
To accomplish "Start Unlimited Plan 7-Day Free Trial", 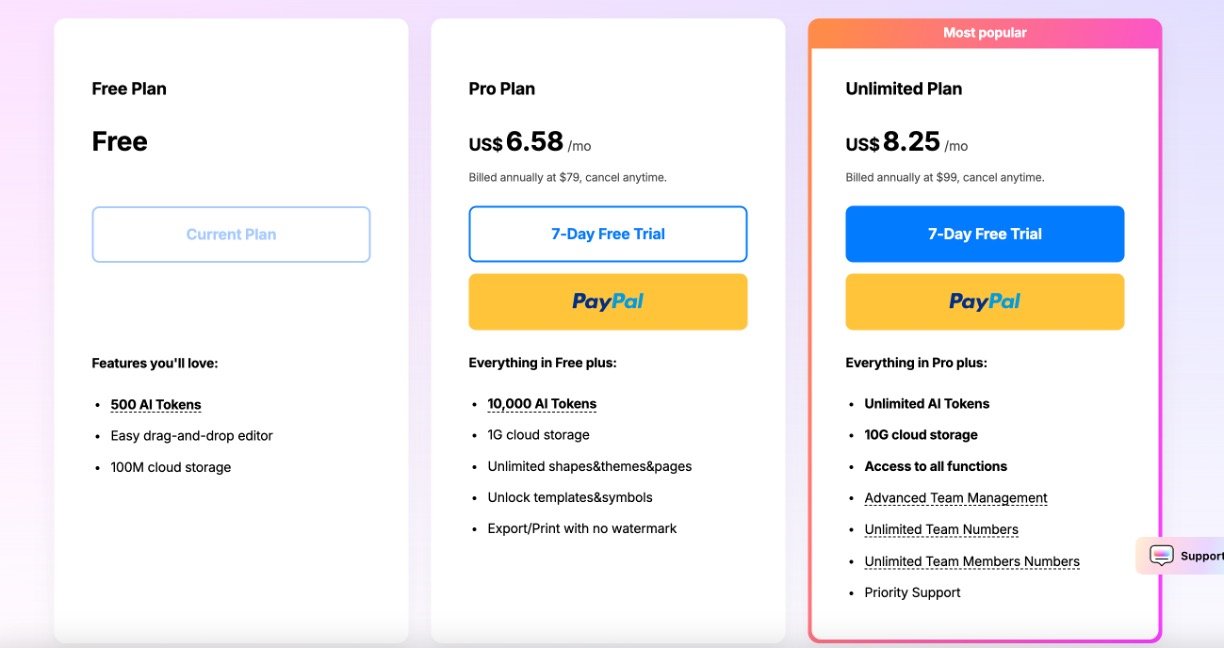I will pyautogui.click(x=985, y=234).
